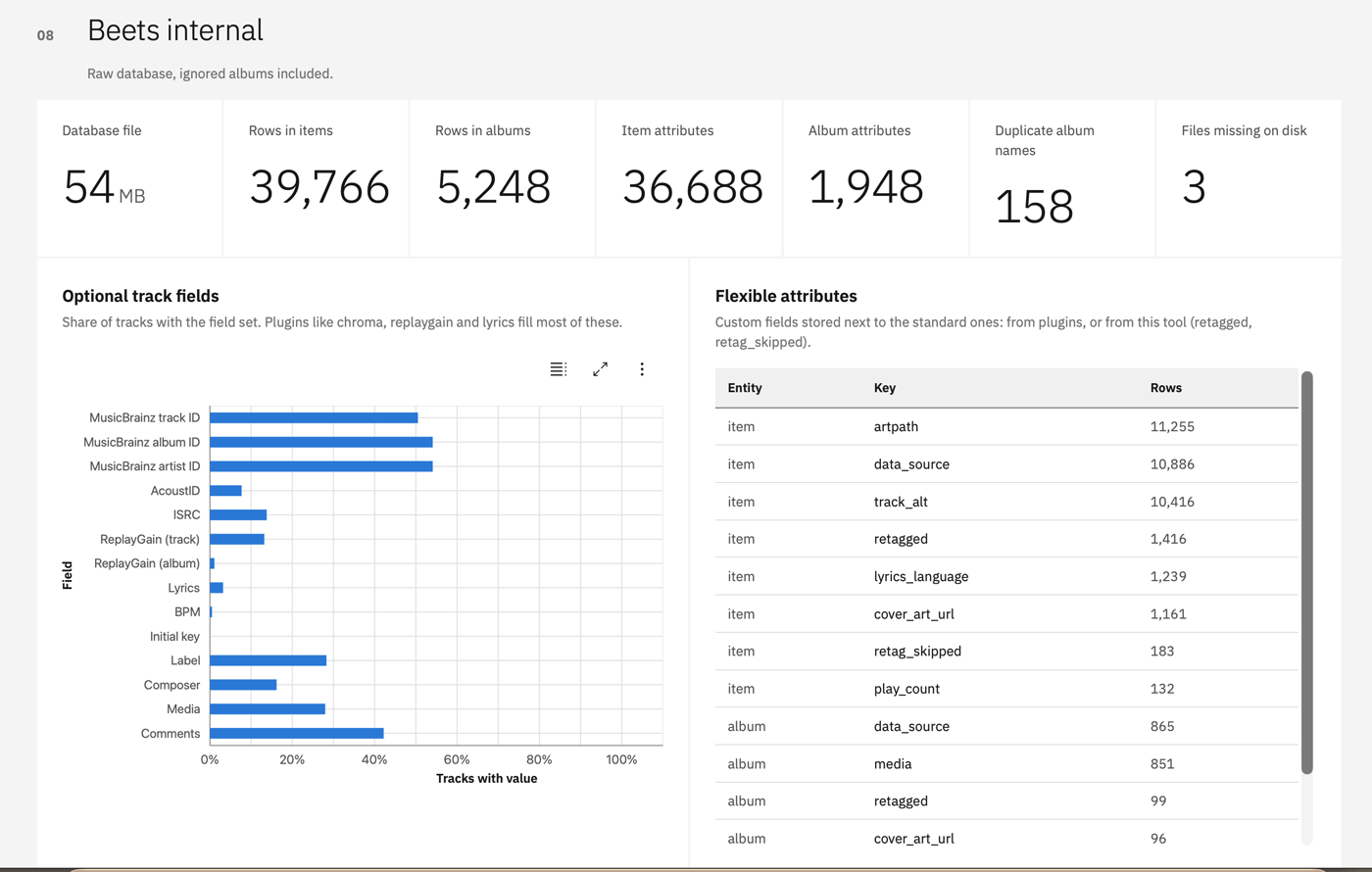Click the MusicBrainz album ID bar
Image resolution: width=1372 pixels, height=872 pixels.
coord(321,442)
